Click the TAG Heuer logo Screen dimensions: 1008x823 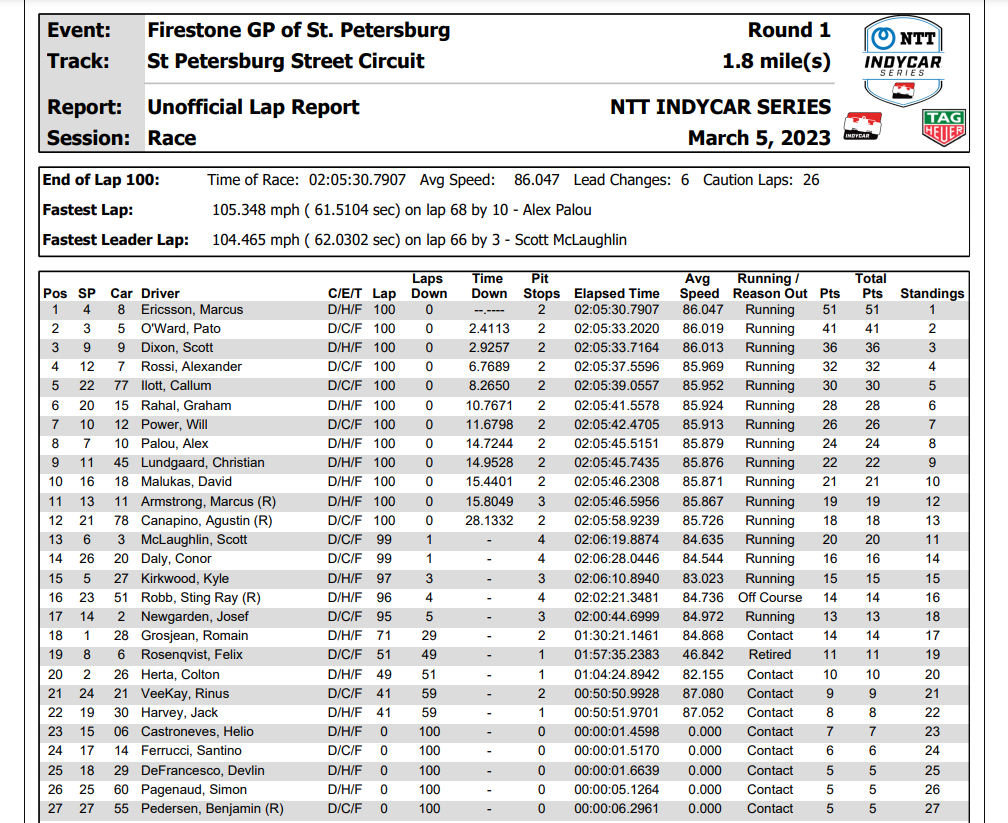pos(943,127)
